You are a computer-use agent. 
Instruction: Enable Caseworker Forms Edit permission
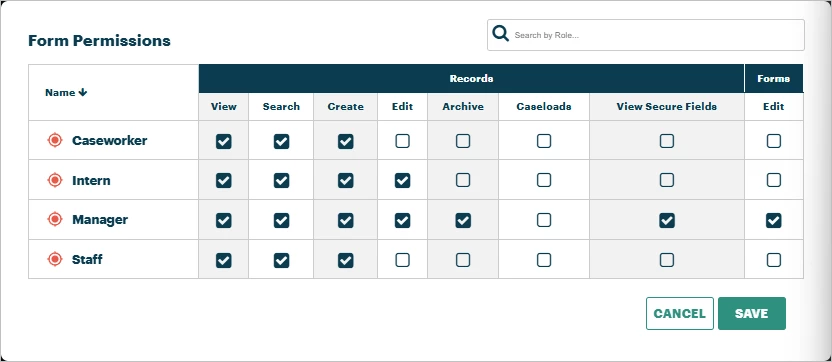(x=774, y=141)
